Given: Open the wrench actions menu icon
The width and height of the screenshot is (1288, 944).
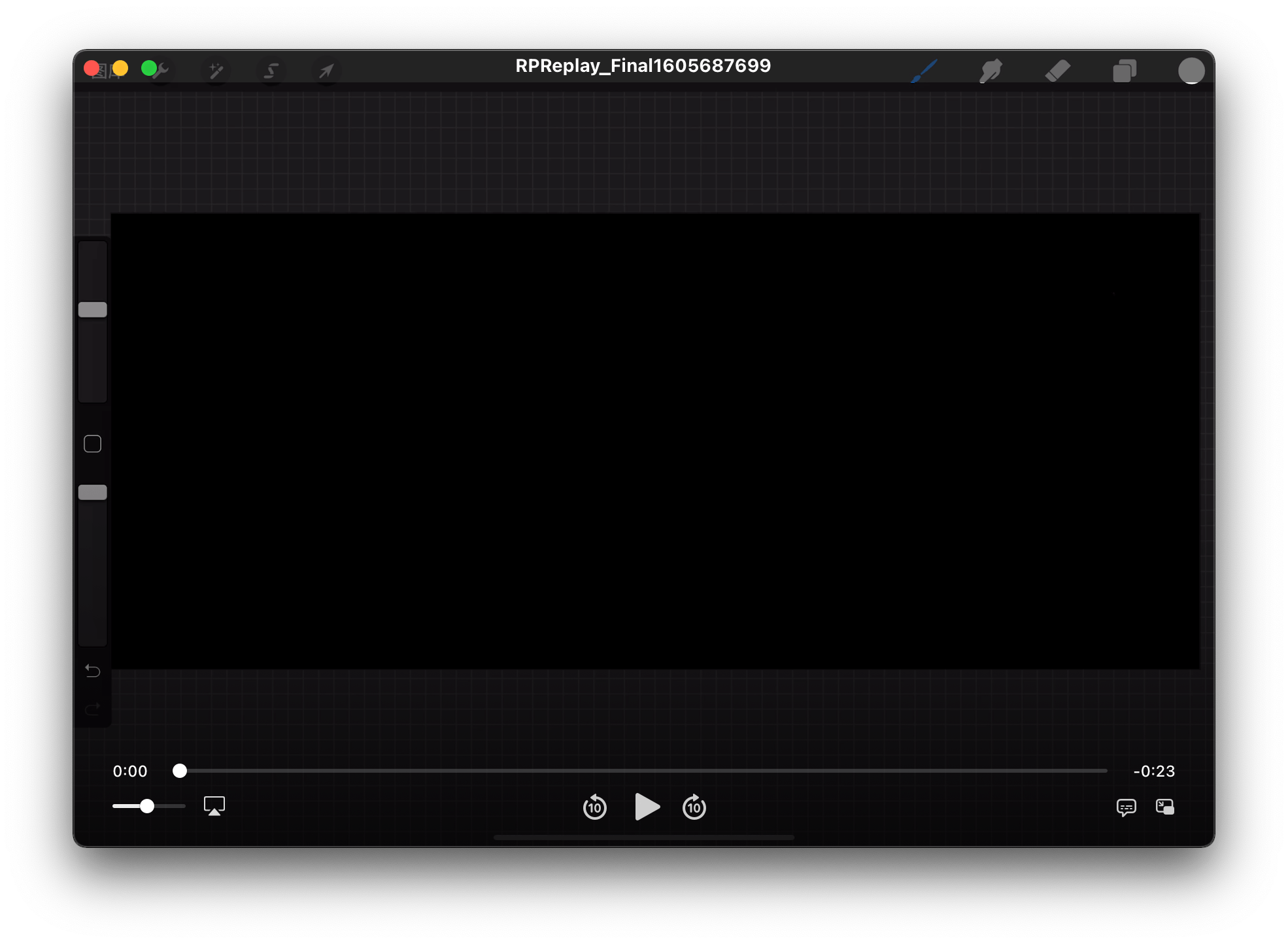Looking at the screenshot, I should point(161,70).
